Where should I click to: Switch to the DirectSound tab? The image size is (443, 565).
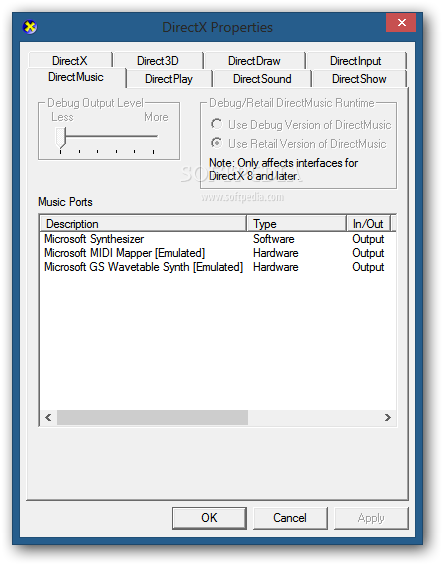click(x=262, y=79)
